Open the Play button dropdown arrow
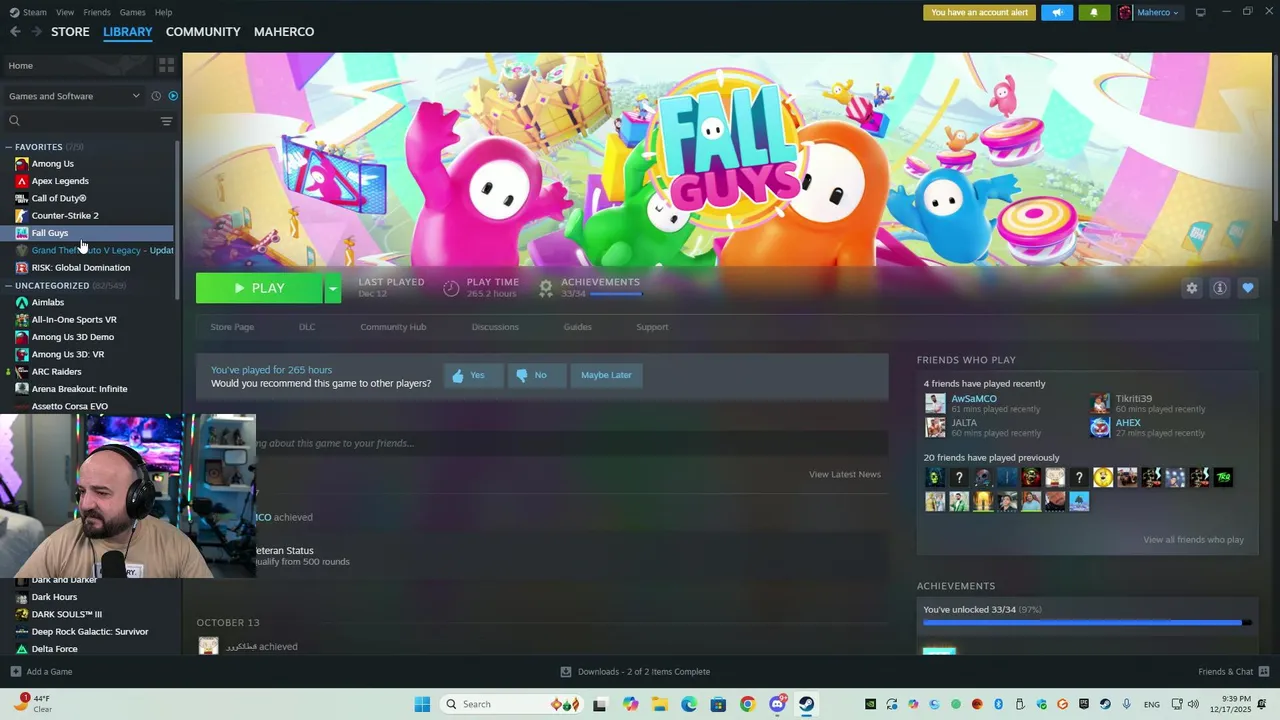1280x720 pixels. click(x=332, y=288)
